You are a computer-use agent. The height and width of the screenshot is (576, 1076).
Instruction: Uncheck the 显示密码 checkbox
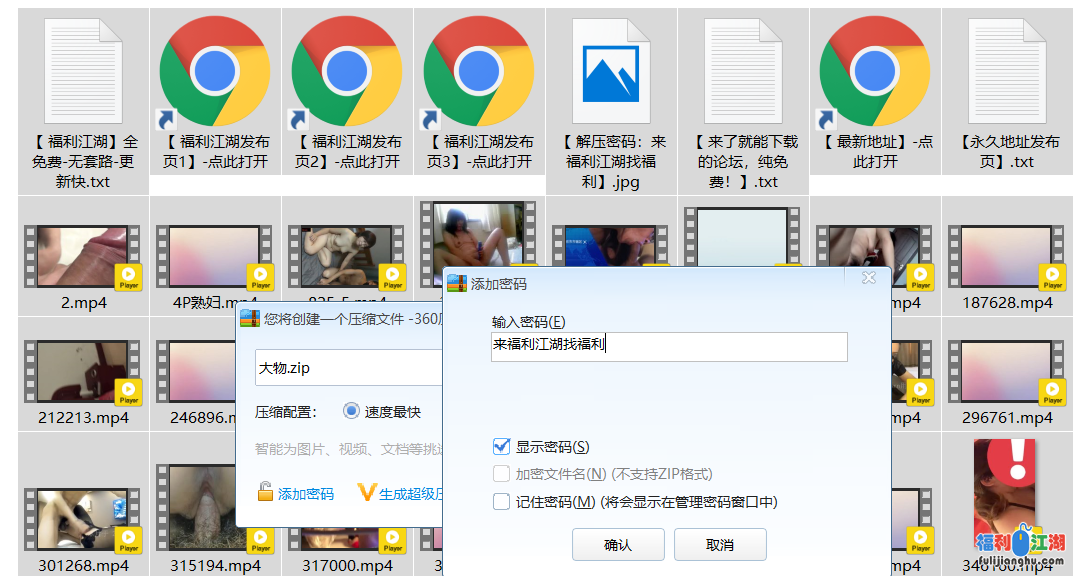point(501,446)
